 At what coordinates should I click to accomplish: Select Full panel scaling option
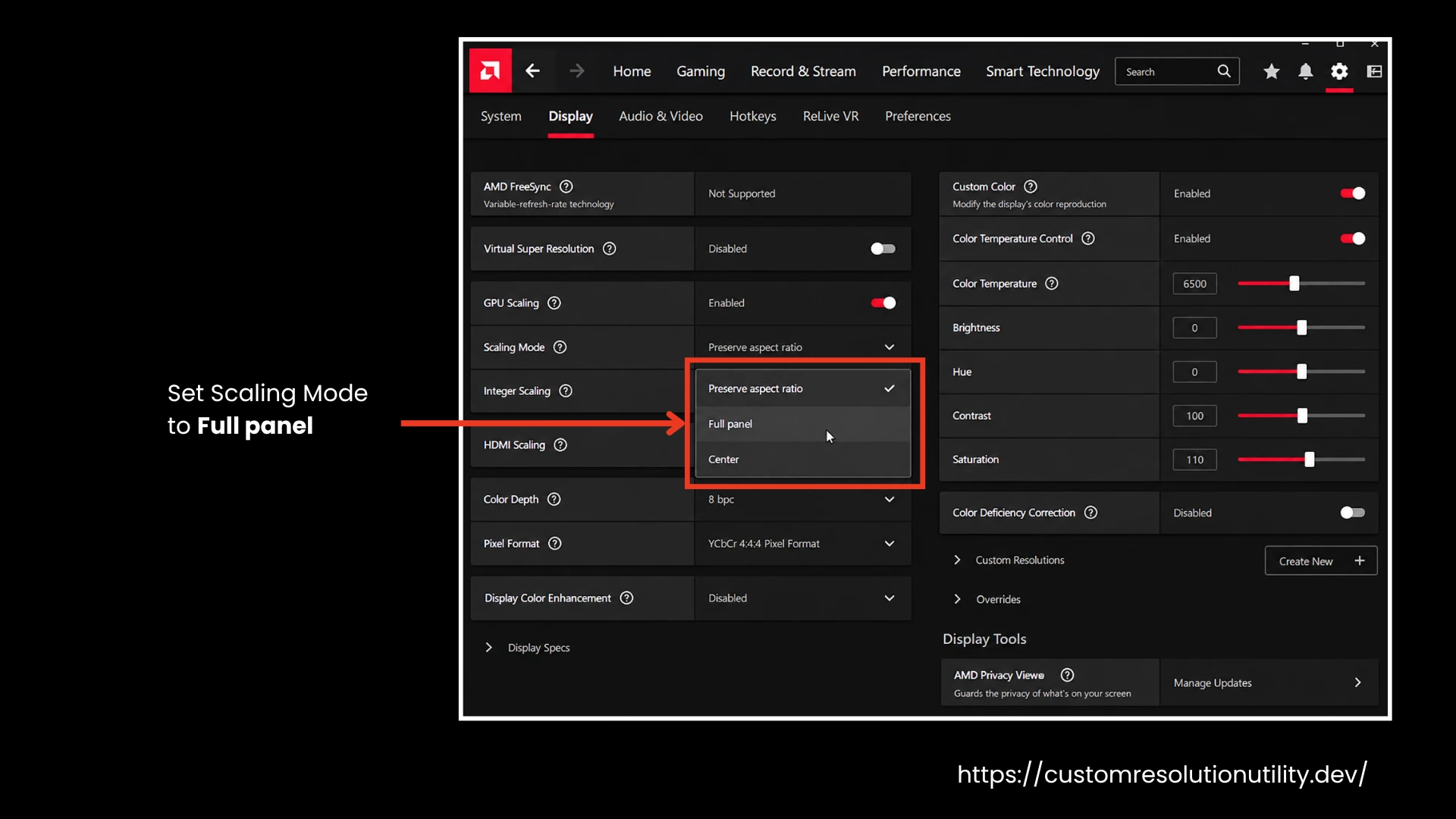(802, 424)
